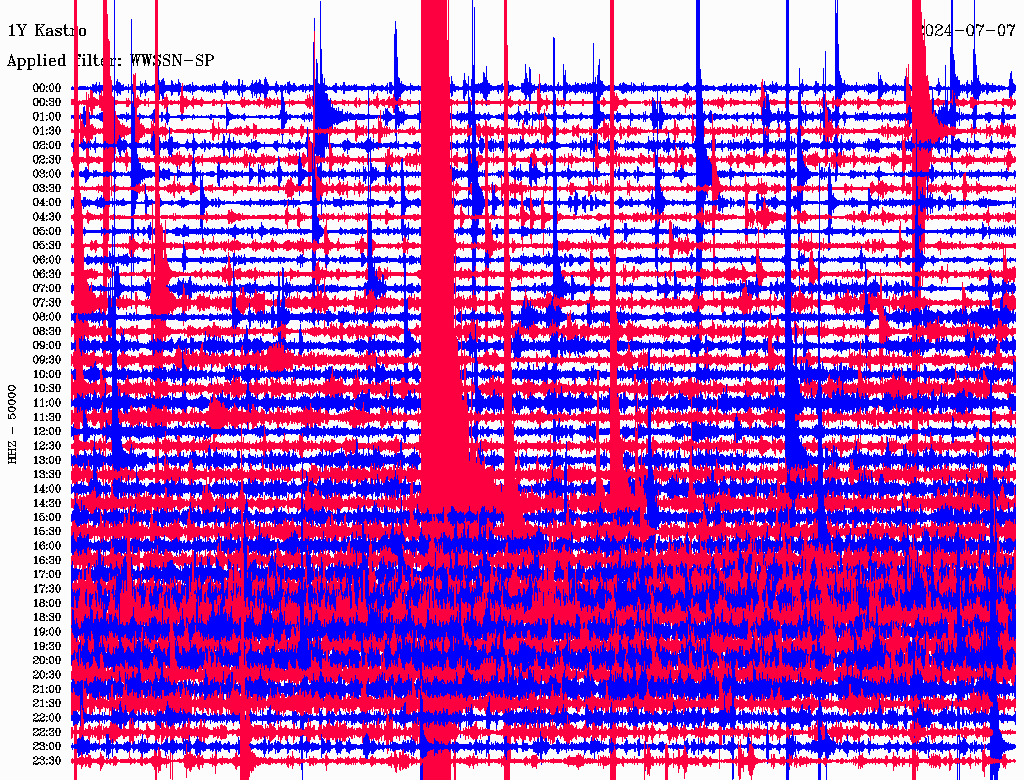
Task: Click the 07:00 time label
Action: point(47,288)
